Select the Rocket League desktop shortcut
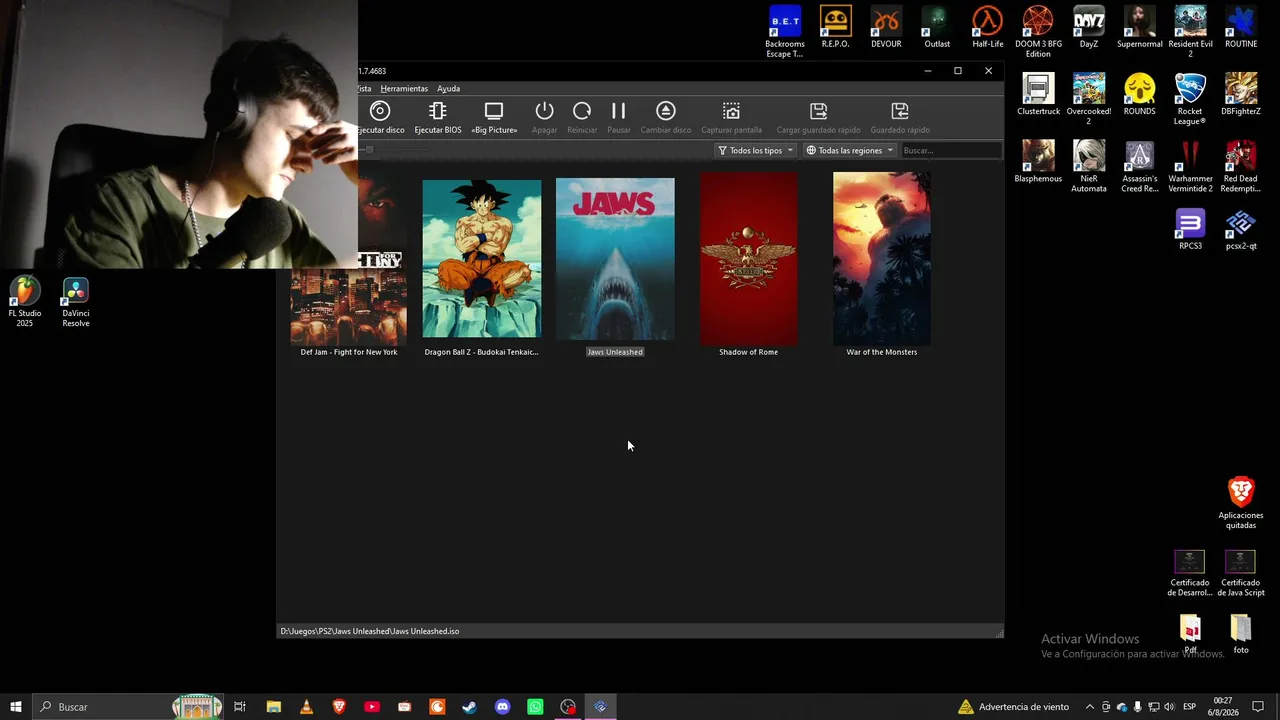The image size is (1280, 720). [1190, 99]
